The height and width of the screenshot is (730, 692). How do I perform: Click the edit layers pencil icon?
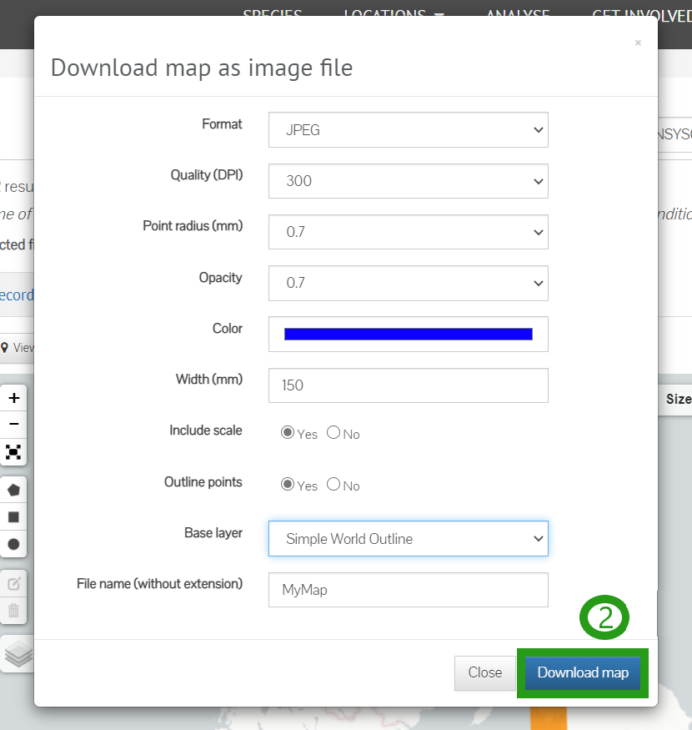[x=14, y=584]
